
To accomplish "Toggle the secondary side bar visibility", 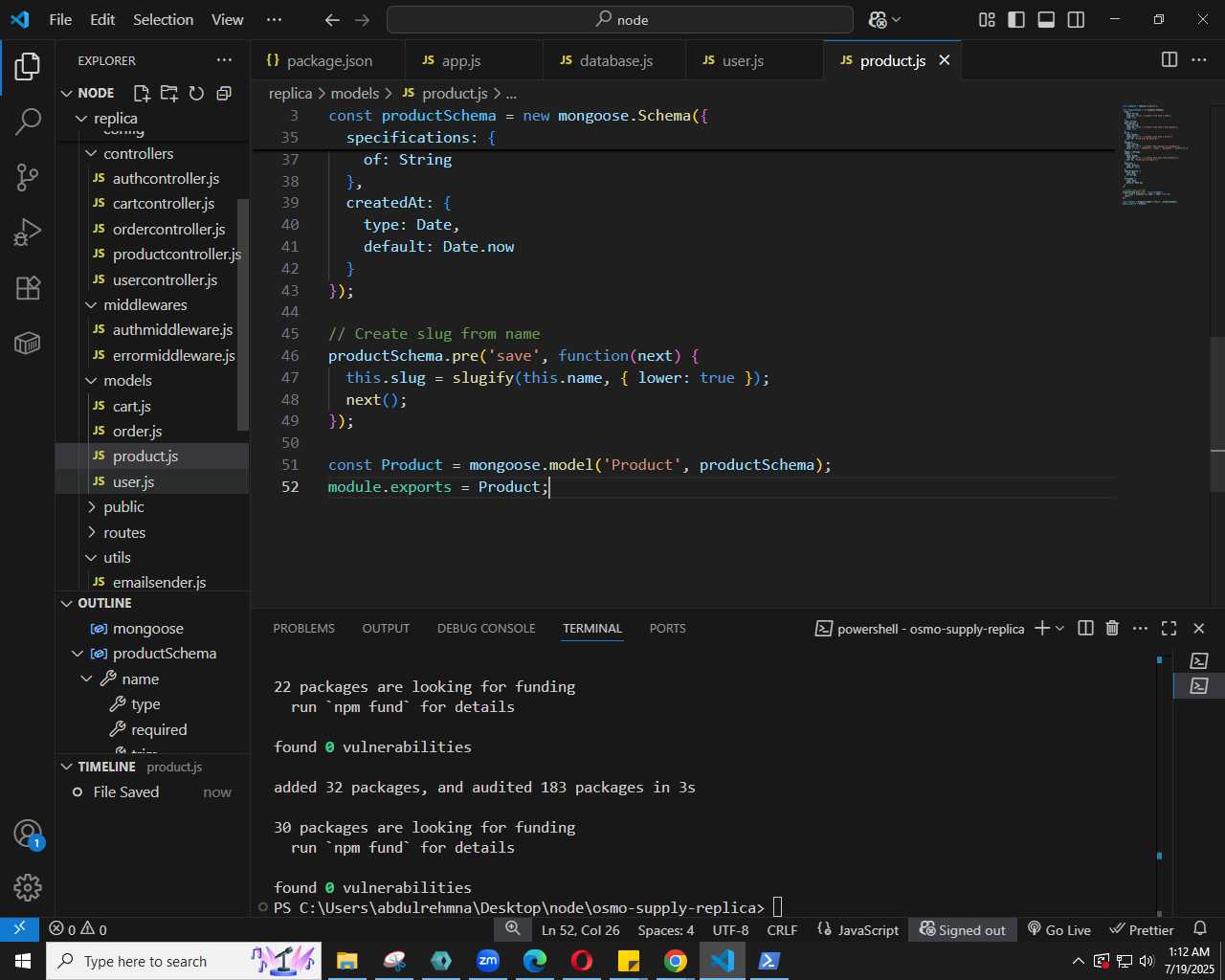I will click(x=1076, y=19).
